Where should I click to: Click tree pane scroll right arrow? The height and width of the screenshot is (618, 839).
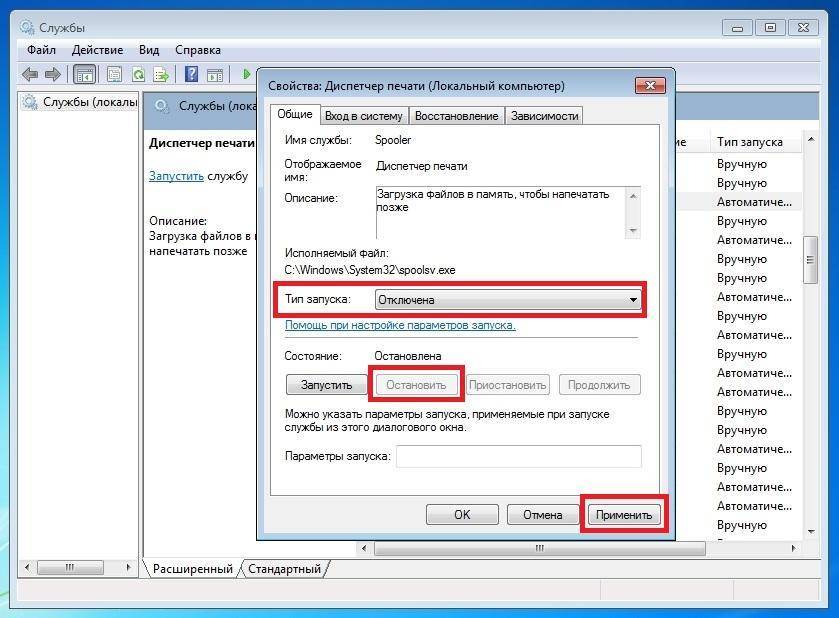[128, 567]
